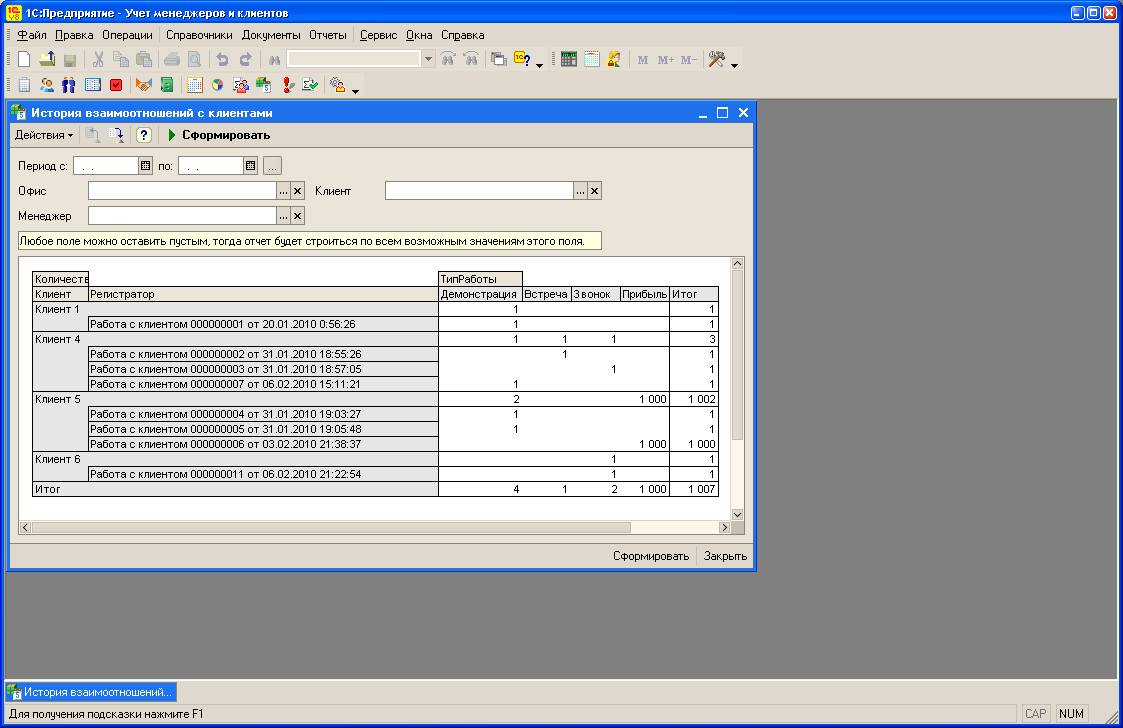Click the New document icon

tap(24, 59)
